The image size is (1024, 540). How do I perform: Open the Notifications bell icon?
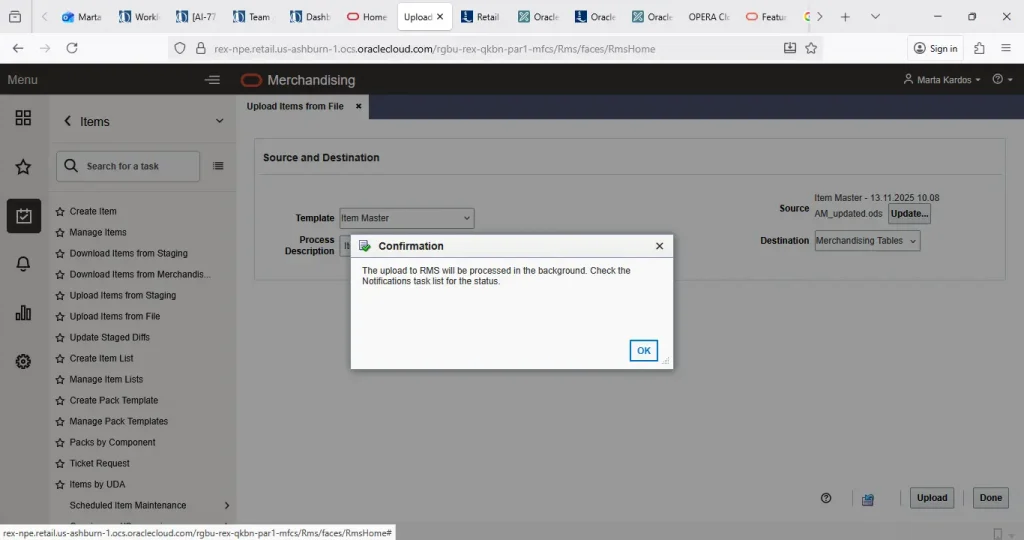23,264
